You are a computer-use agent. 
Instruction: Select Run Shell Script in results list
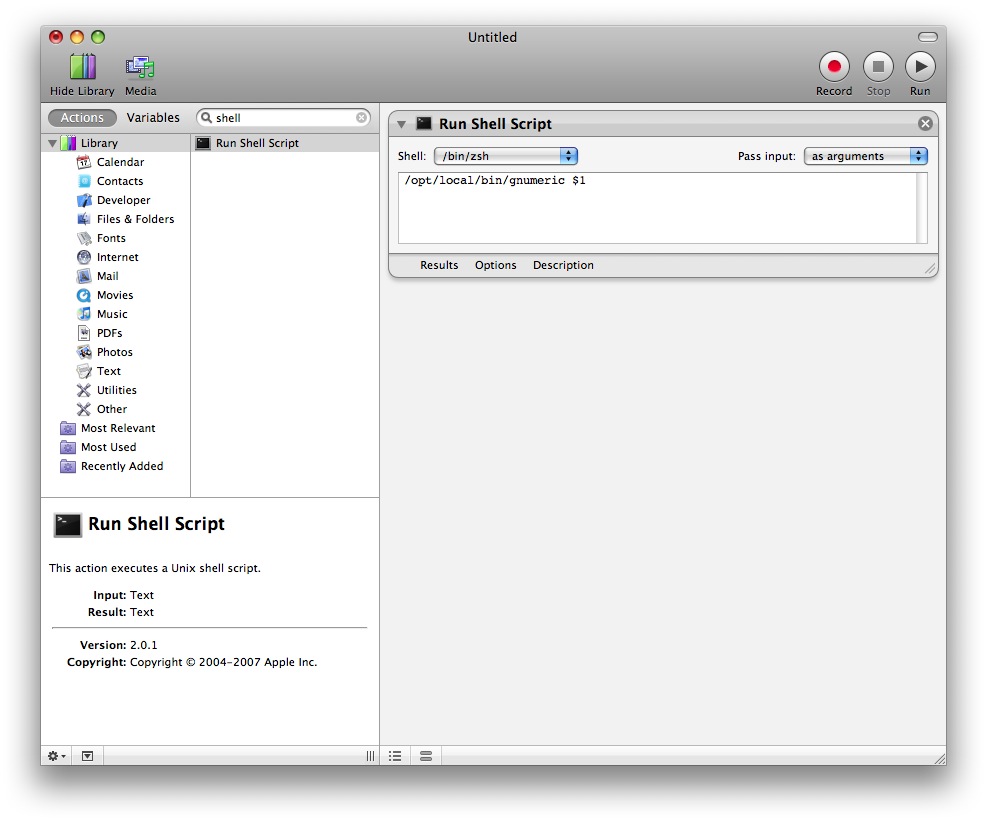pos(285,144)
